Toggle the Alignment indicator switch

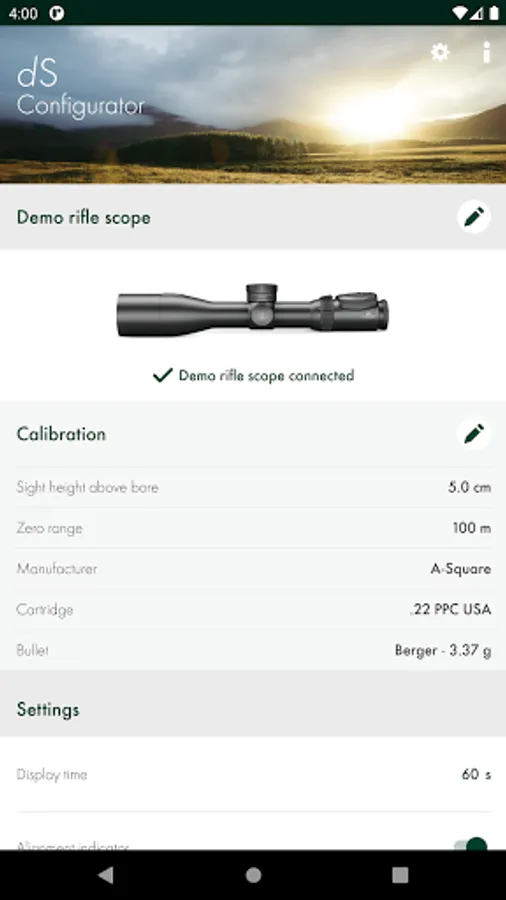point(471,844)
